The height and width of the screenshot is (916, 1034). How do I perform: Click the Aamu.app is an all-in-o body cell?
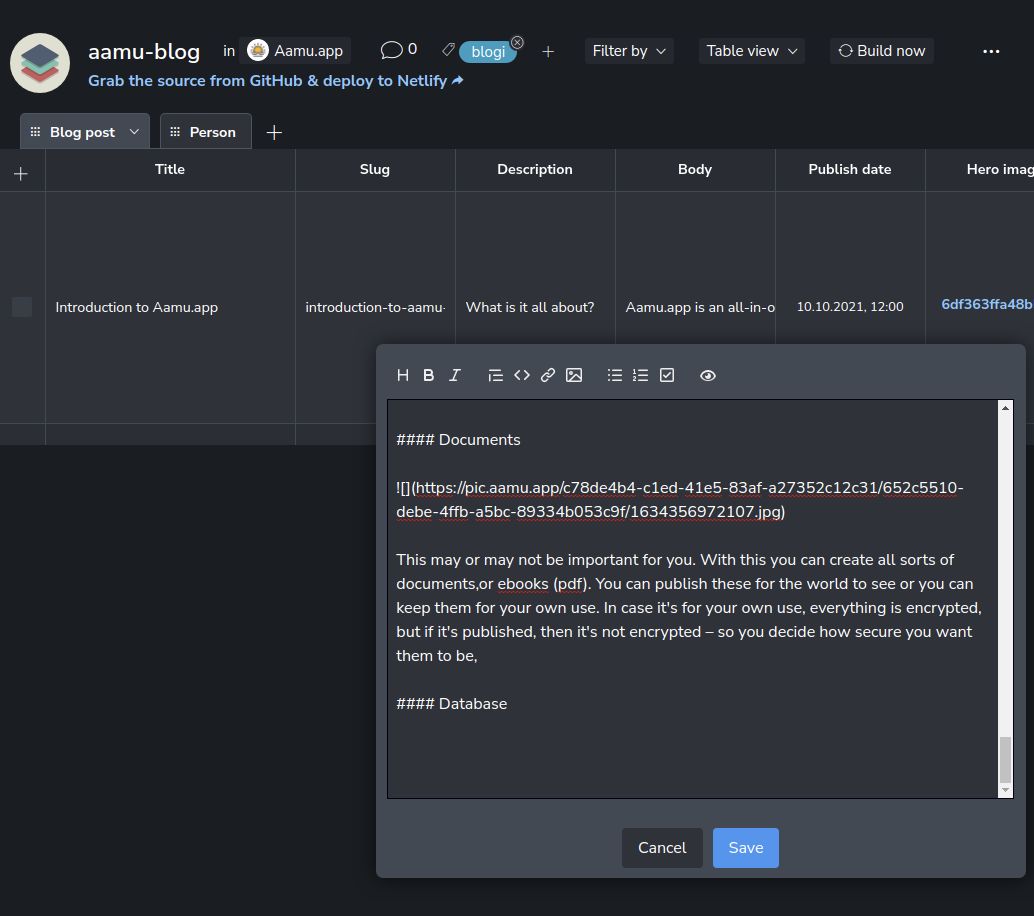(695, 307)
